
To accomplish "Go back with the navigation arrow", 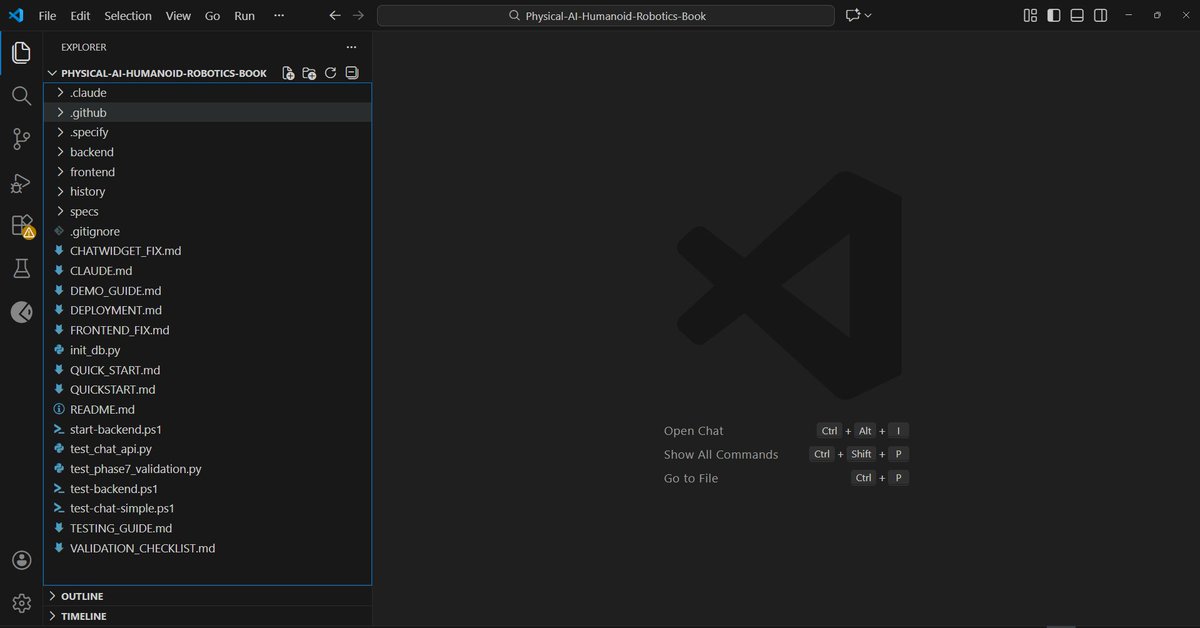I will click(x=335, y=16).
